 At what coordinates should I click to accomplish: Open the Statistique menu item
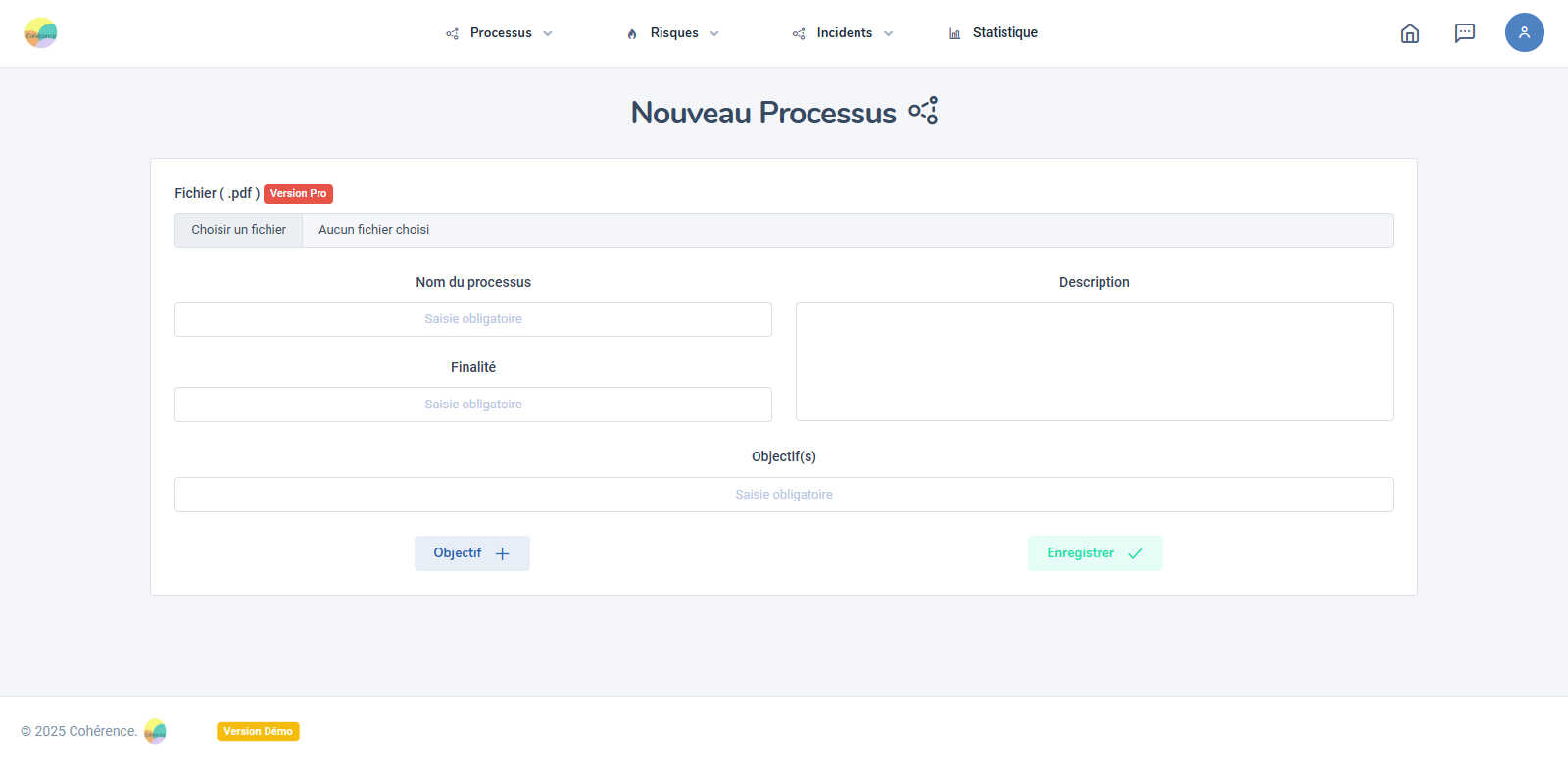coord(1004,33)
